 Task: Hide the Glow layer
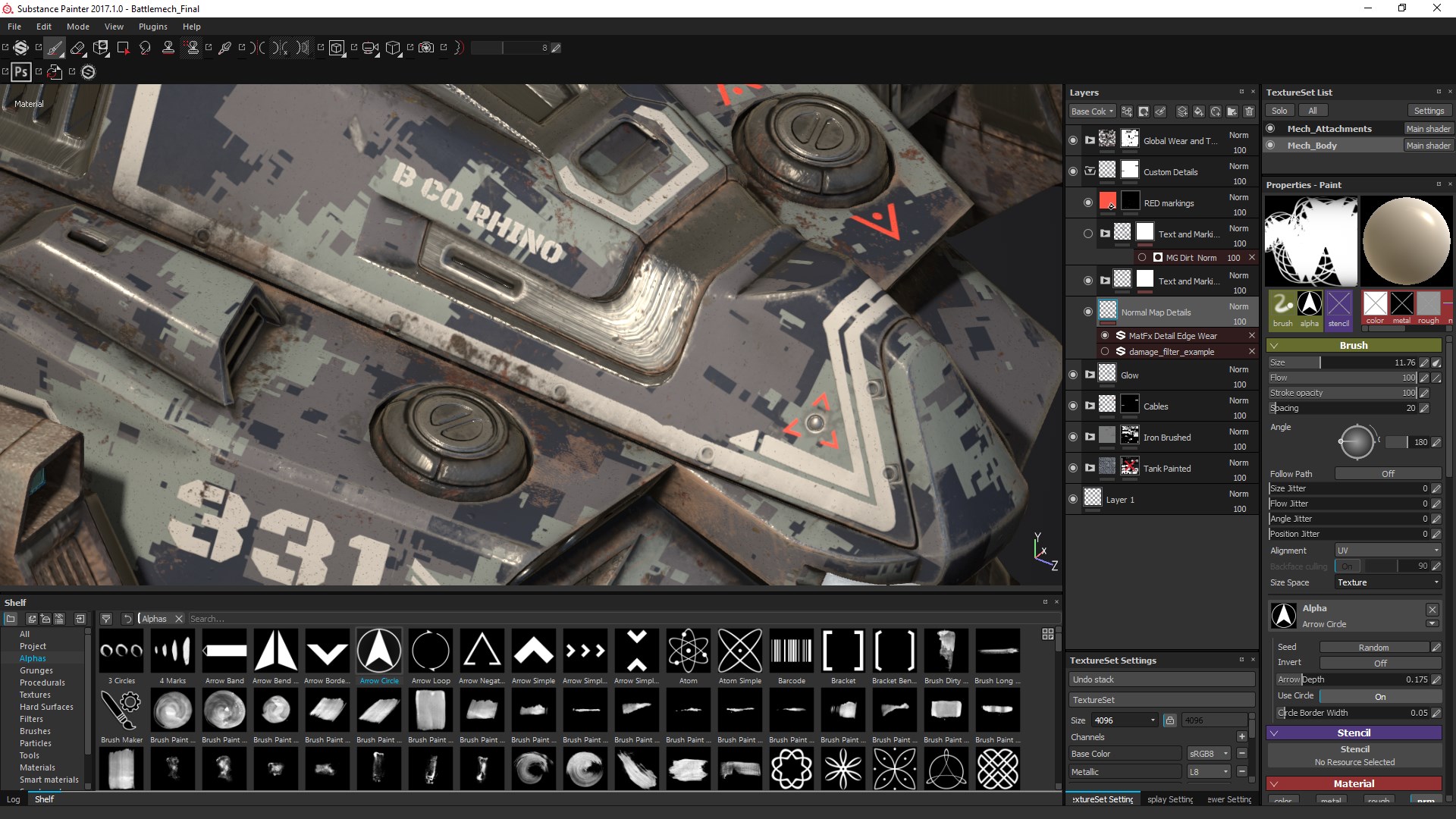1072,375
